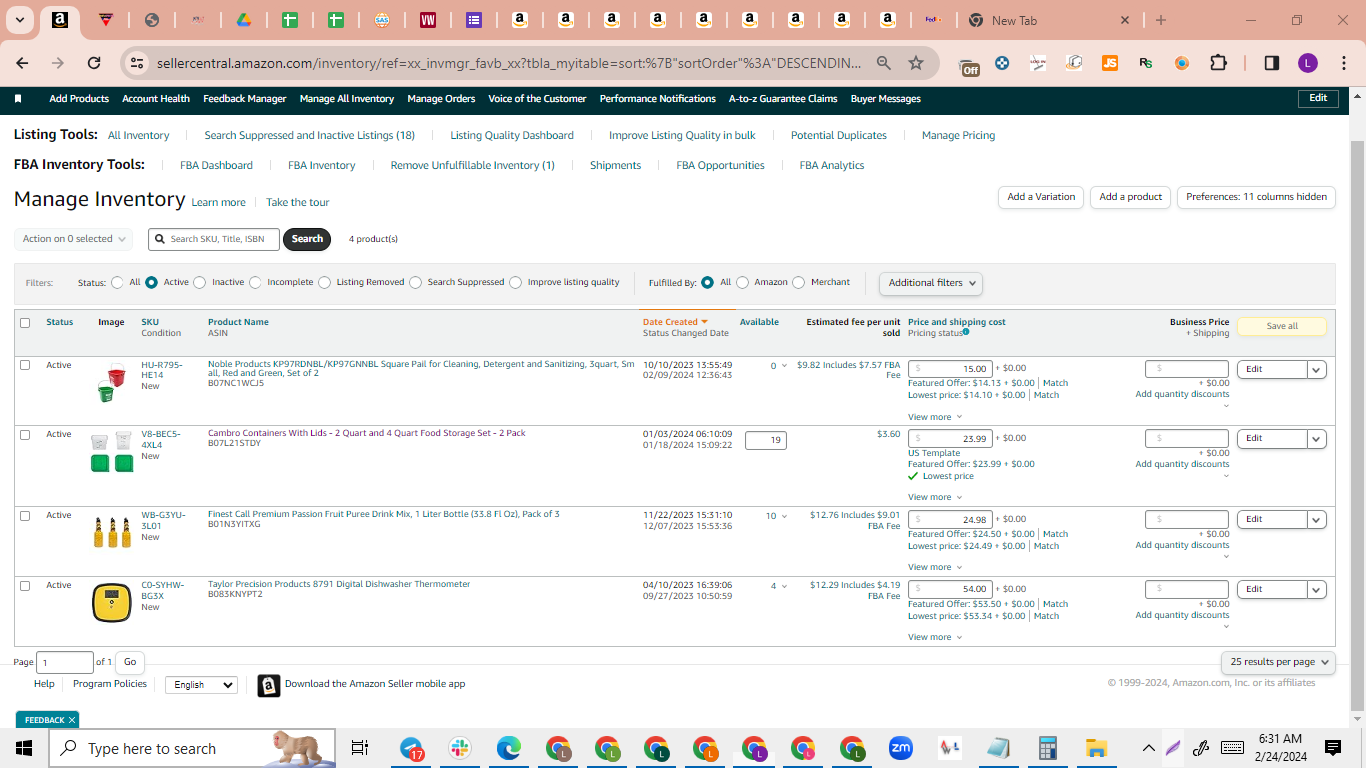The width and height of the screenshot is (1366, 768).
Task: Select the All status radio button
Action: click(118, 282)
